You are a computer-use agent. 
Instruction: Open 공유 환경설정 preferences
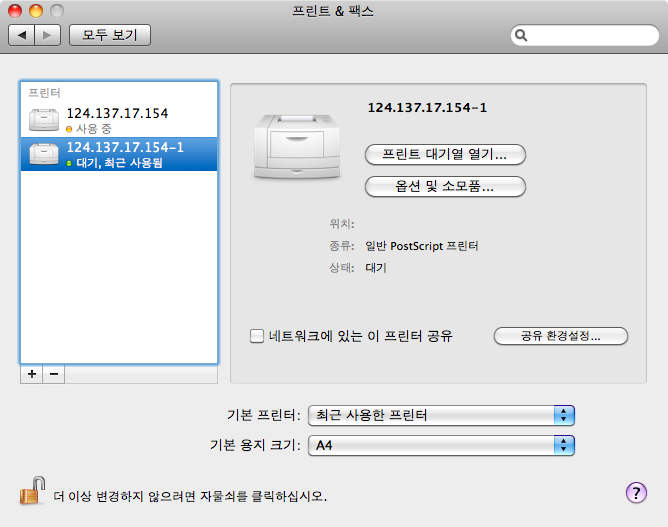pos(561,336)
